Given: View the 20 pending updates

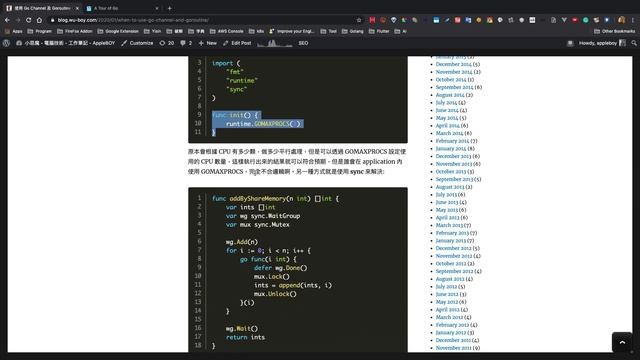Looking at the screenshot, I should pyautogui.click(x=167, y=43).
